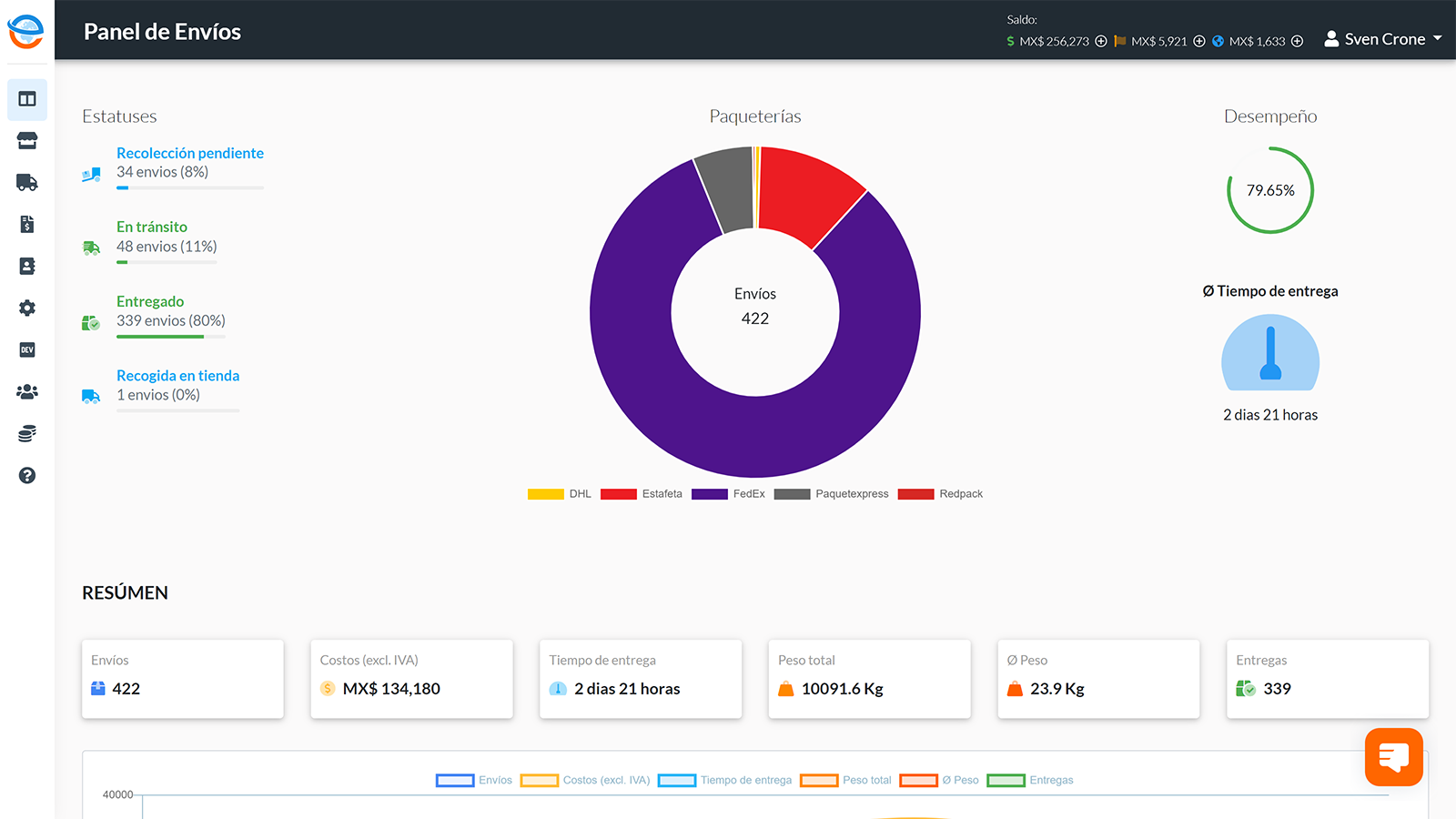This screenshot has height=819, width=1456.
Task: Select the Peso total 10091.6 Kg card
Action: [869, 679]
